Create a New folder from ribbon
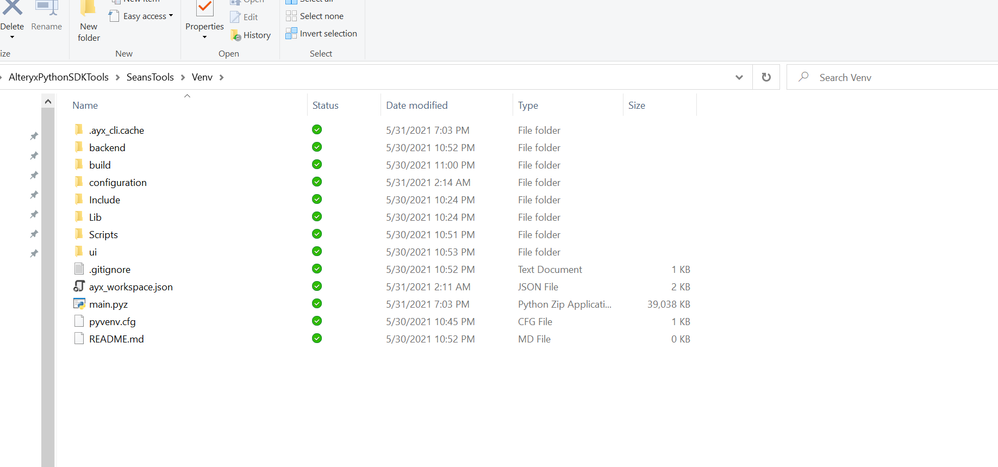 (x=88, y=21)
